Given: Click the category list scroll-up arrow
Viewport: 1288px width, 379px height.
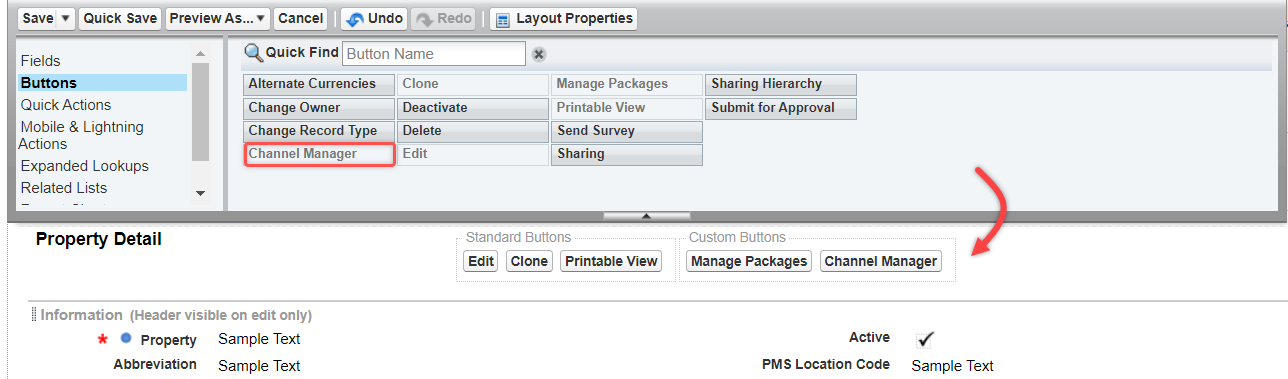Looking at the screenshot, I should click(x=200, y=53).
